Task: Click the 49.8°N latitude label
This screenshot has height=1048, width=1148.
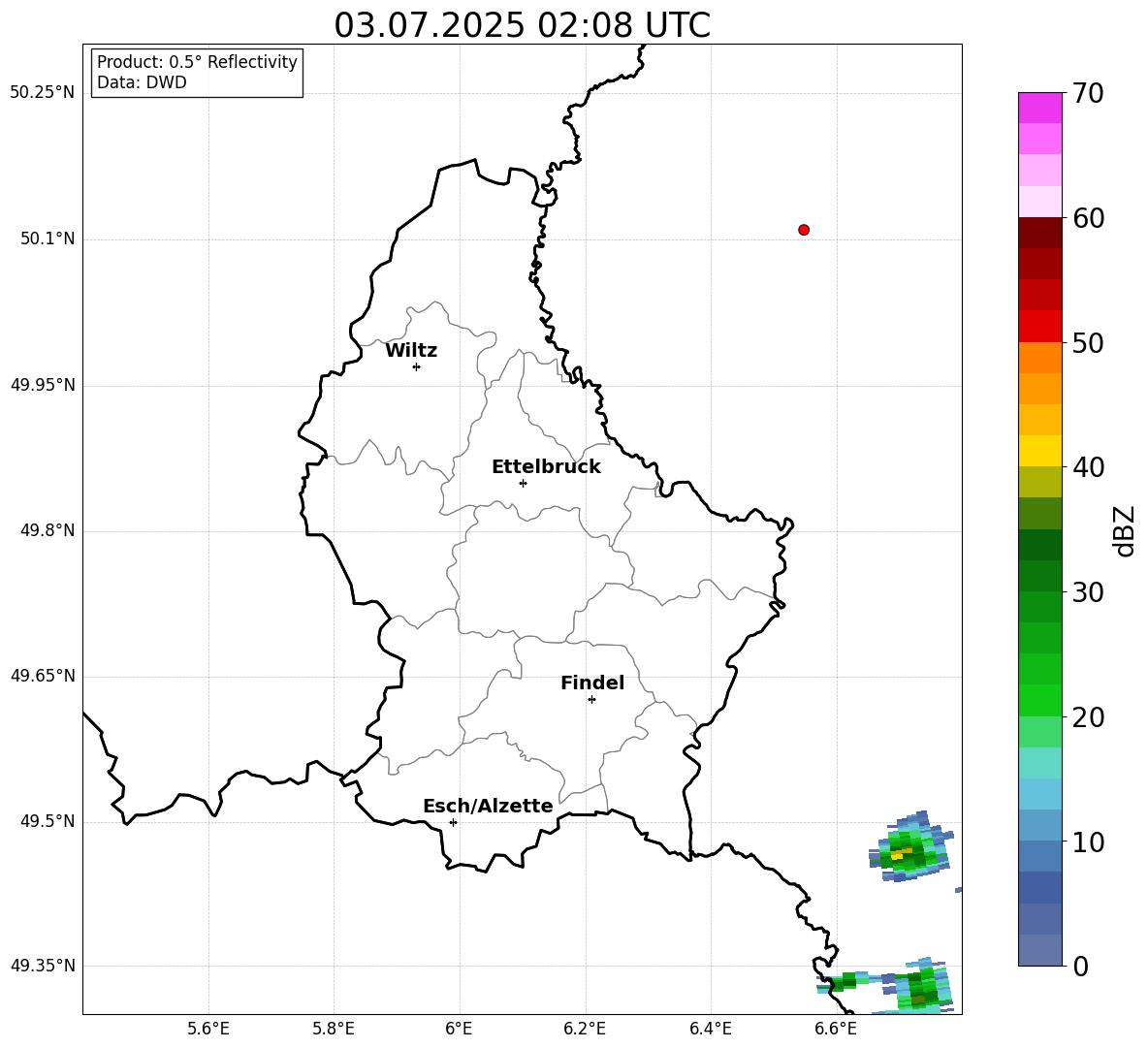Action: pos(48,530)
